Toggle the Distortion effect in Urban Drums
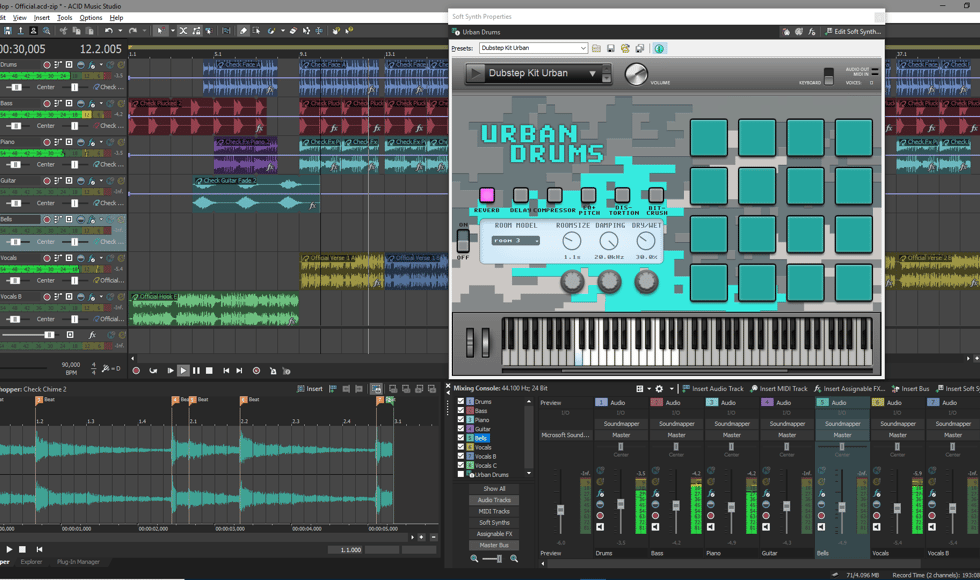980x580 pixels. click(x=622, y=195)
